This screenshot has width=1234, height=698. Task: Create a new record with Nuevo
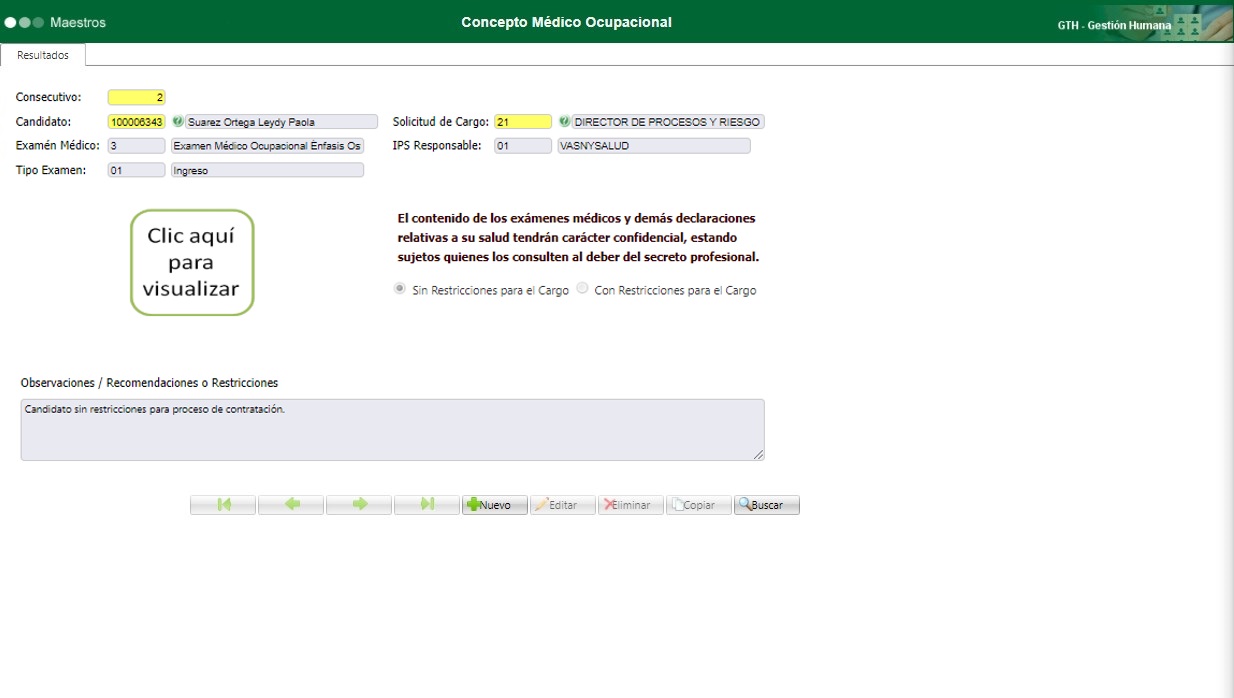pos(494,504)
